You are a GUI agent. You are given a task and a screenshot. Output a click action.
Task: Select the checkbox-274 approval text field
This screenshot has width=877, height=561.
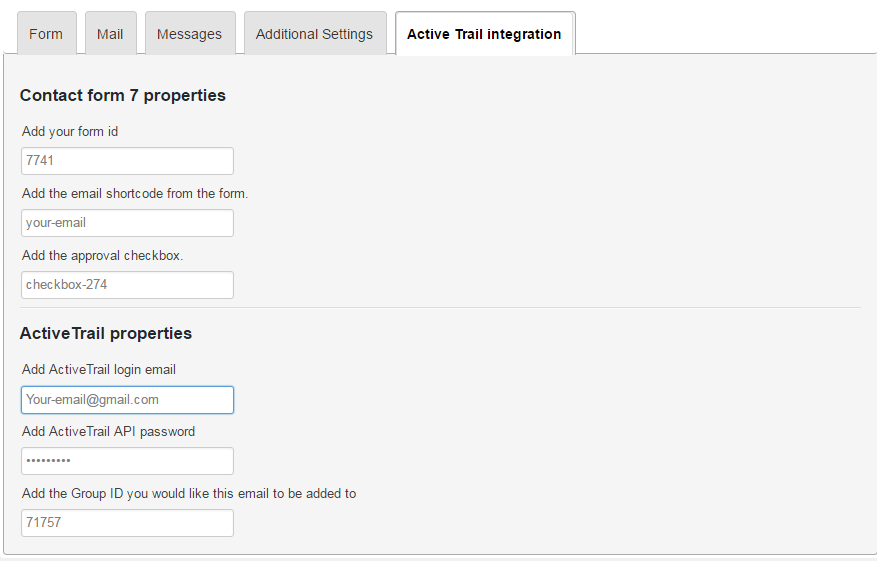point(127,285)
